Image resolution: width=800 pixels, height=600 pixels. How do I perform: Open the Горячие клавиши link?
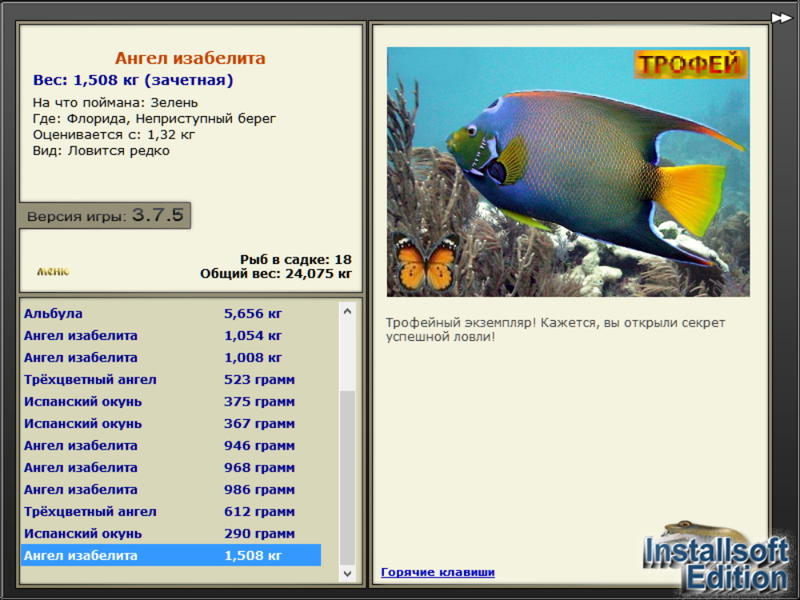click(438, 572)
